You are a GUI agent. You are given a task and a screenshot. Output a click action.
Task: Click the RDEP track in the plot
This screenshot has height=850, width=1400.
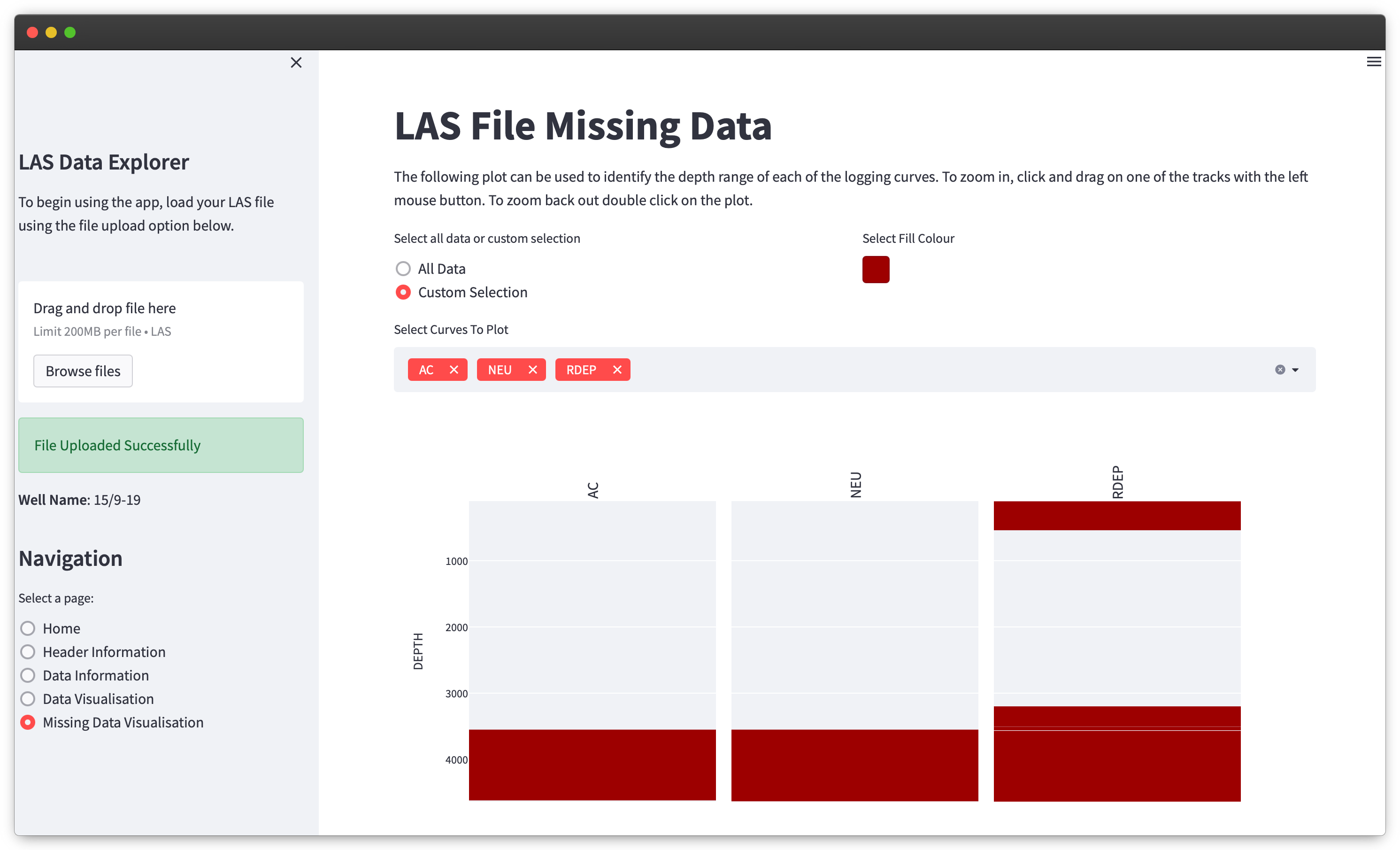1116,625
